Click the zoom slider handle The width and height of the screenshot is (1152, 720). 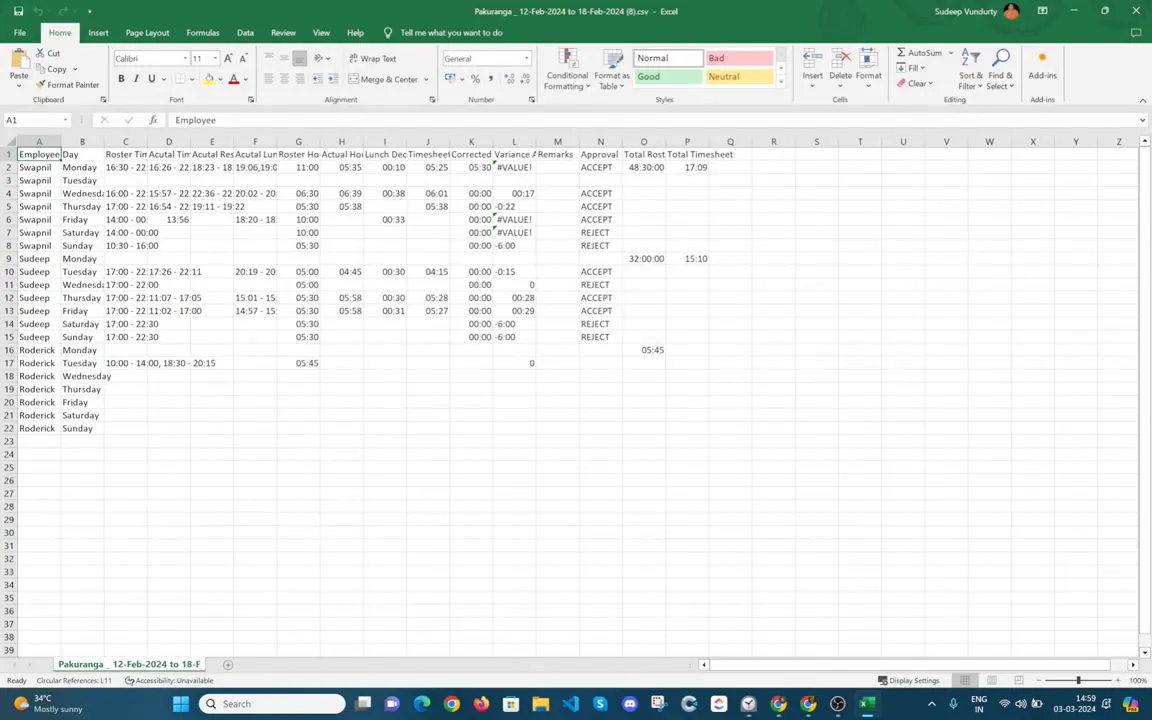(x=1078, y=680)
